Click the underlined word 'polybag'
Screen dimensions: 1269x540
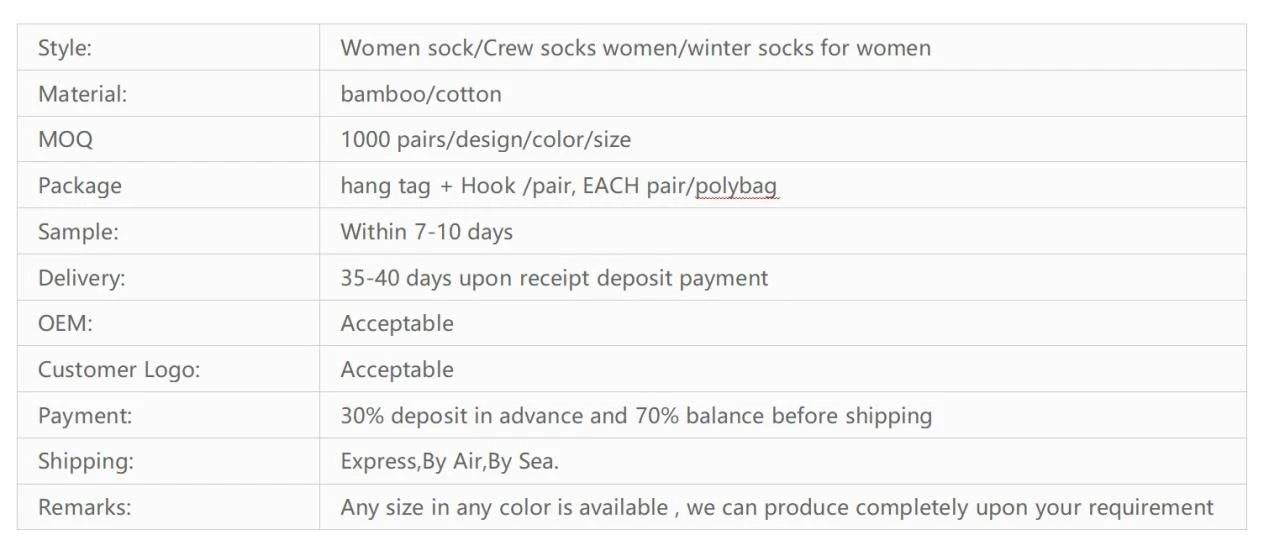736,187
